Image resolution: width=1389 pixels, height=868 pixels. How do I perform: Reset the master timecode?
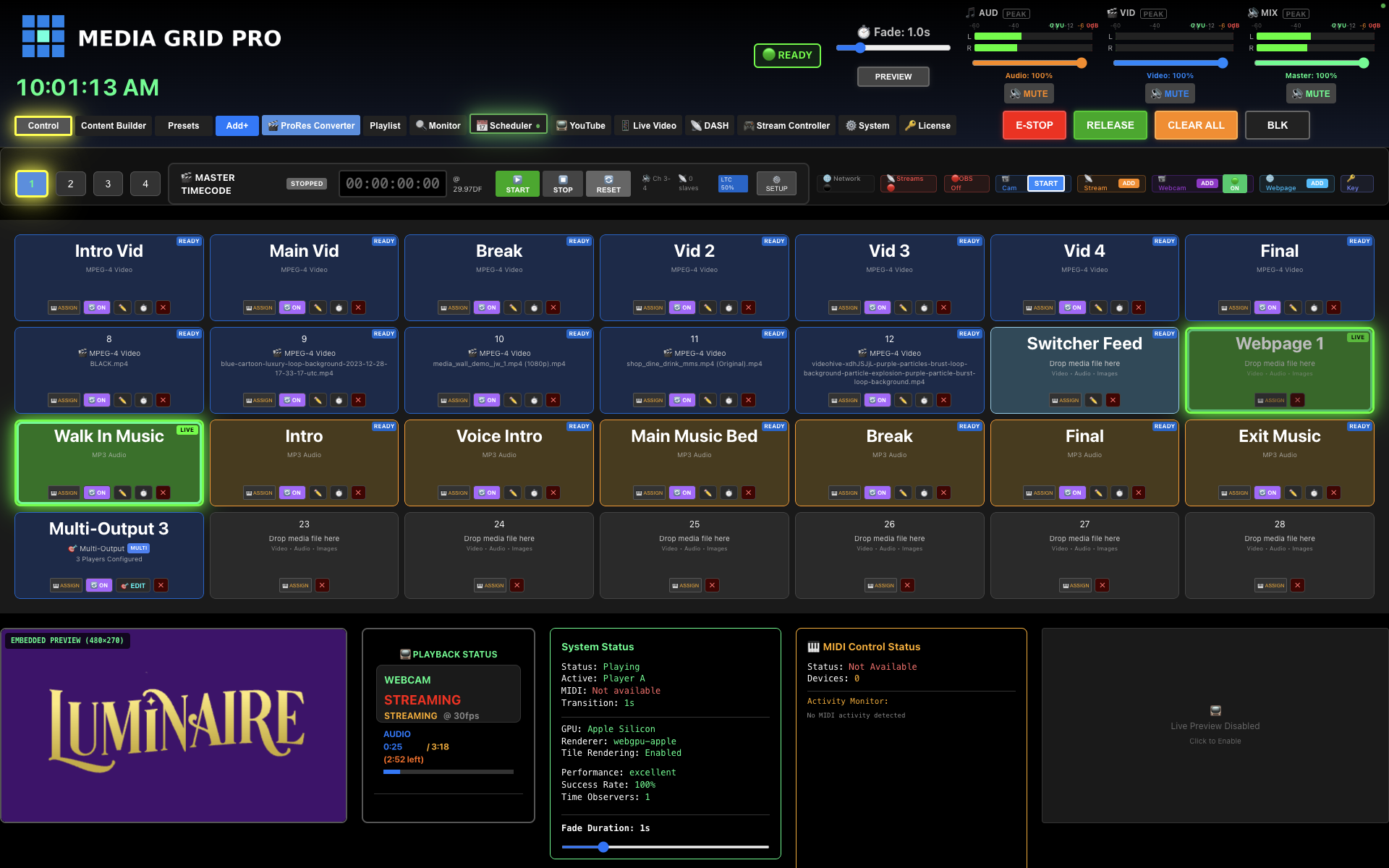click(608, 184)
